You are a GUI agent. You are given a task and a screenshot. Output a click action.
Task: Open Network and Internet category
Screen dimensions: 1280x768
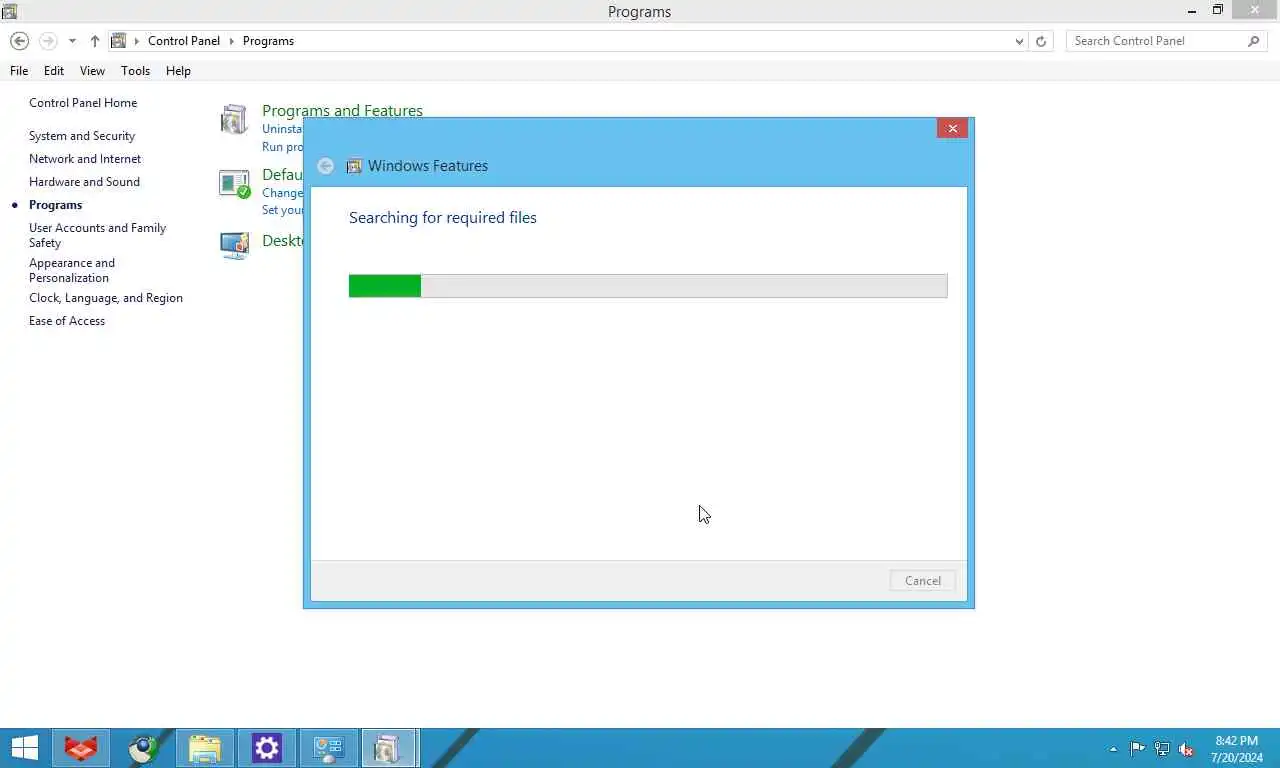pyautogui.click(x=85, y=159)
